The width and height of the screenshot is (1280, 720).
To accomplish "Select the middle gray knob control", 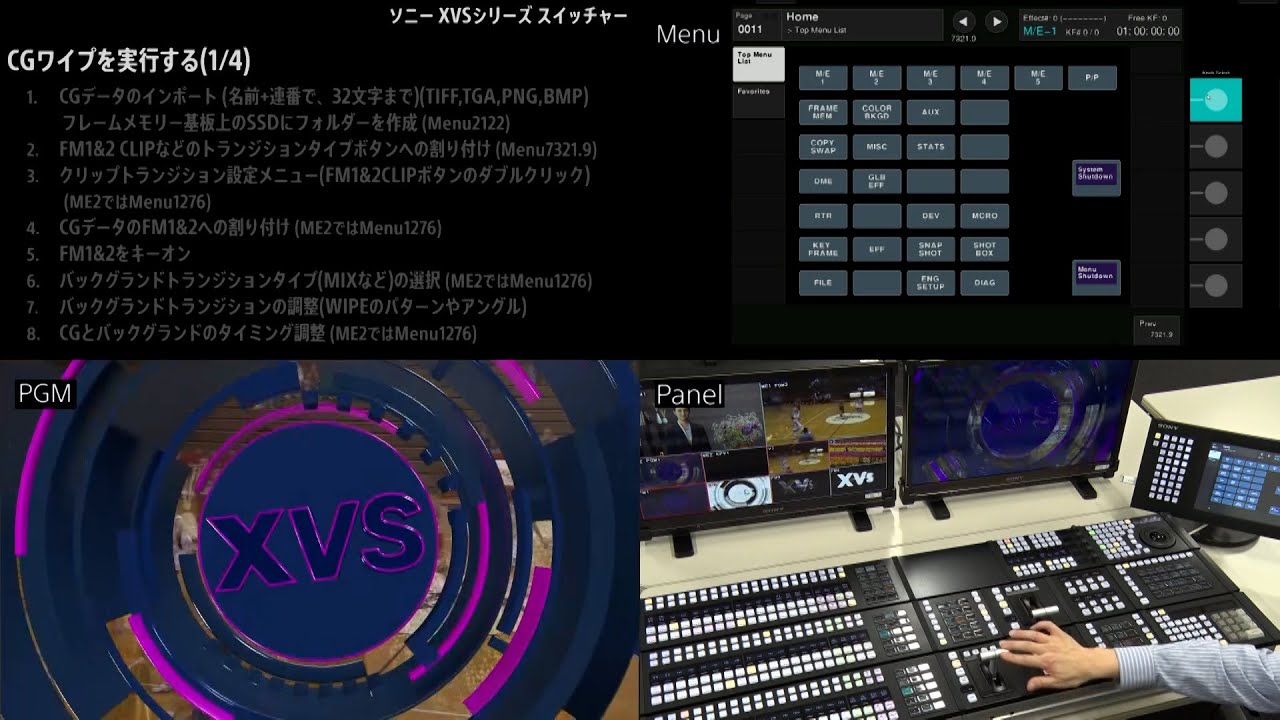I will [1215, 192].
